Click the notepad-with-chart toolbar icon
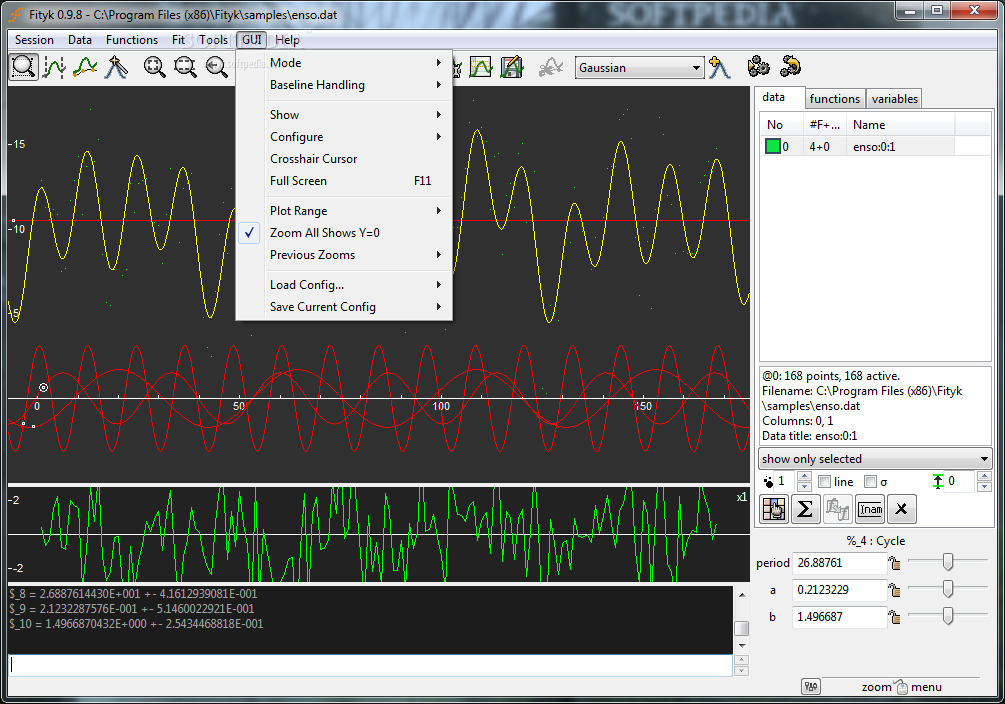The image size is (1005, 704). click(x=511, y=67)
